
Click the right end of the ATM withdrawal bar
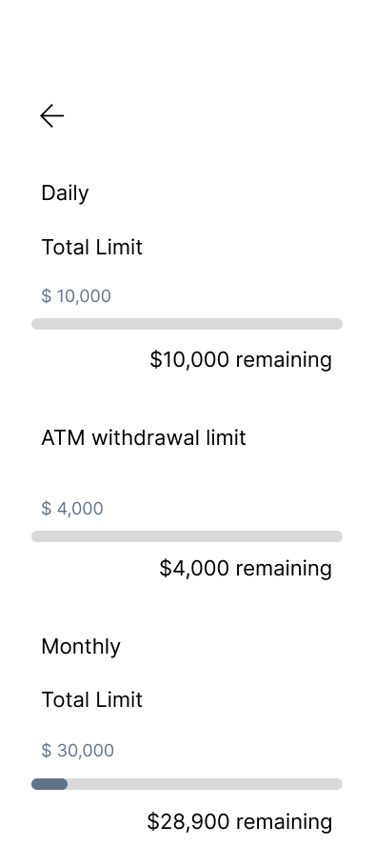tap(337, 536)
